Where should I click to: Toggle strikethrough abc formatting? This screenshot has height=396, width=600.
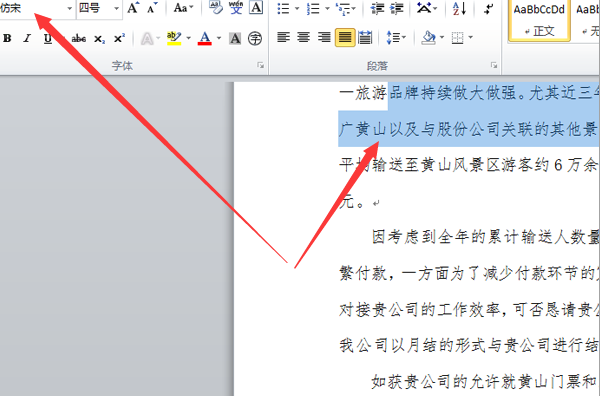[79, 38]
